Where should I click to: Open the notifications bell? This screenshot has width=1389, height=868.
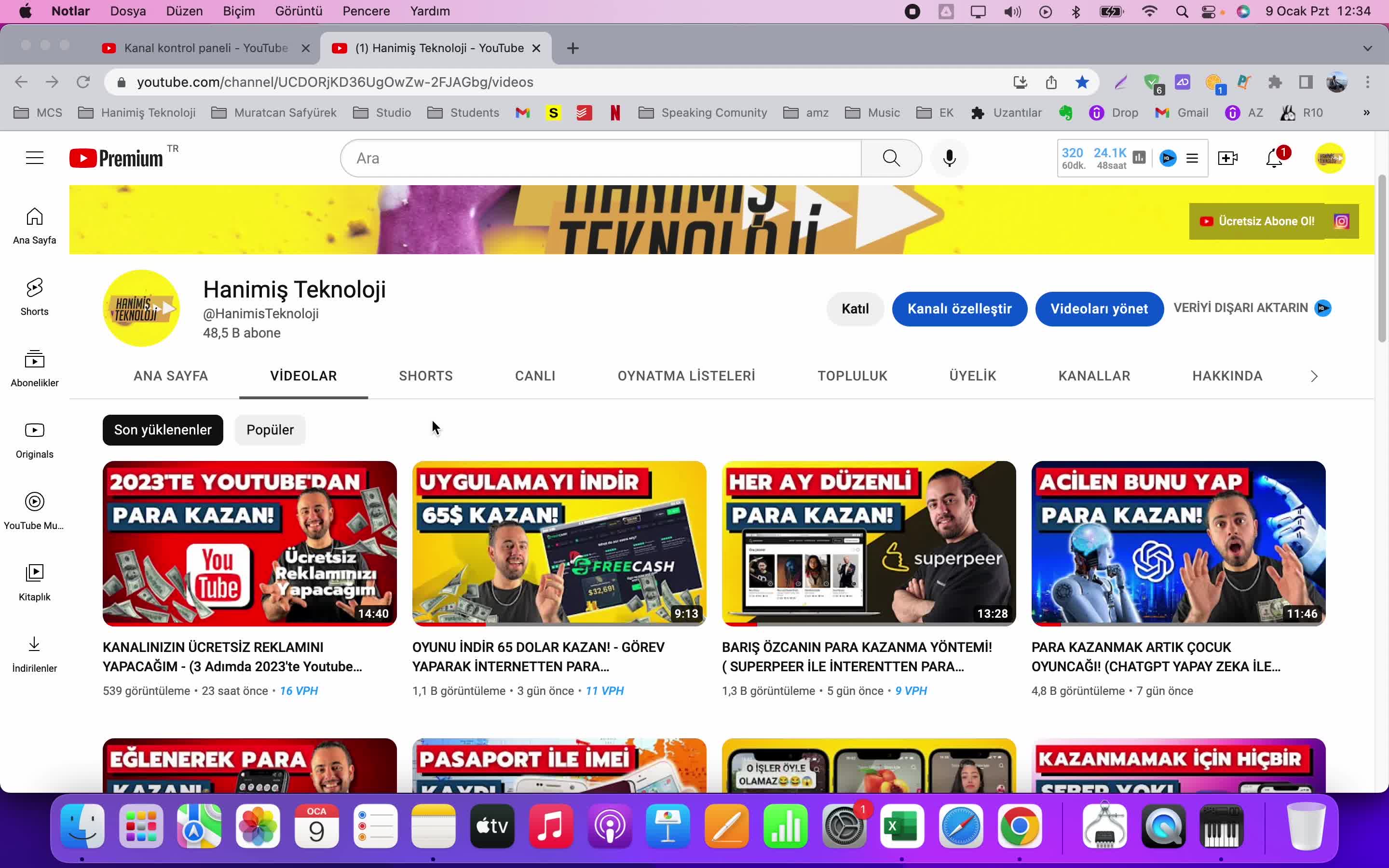1274,158
